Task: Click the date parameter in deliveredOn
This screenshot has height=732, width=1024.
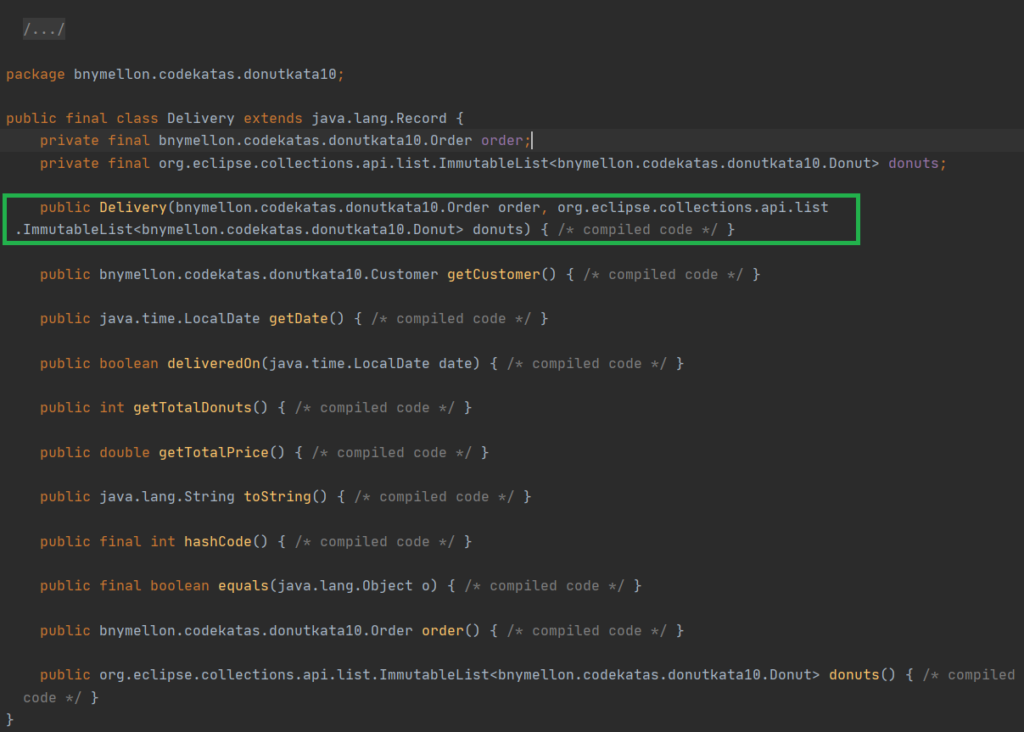Action: click(x=455, y=364)
